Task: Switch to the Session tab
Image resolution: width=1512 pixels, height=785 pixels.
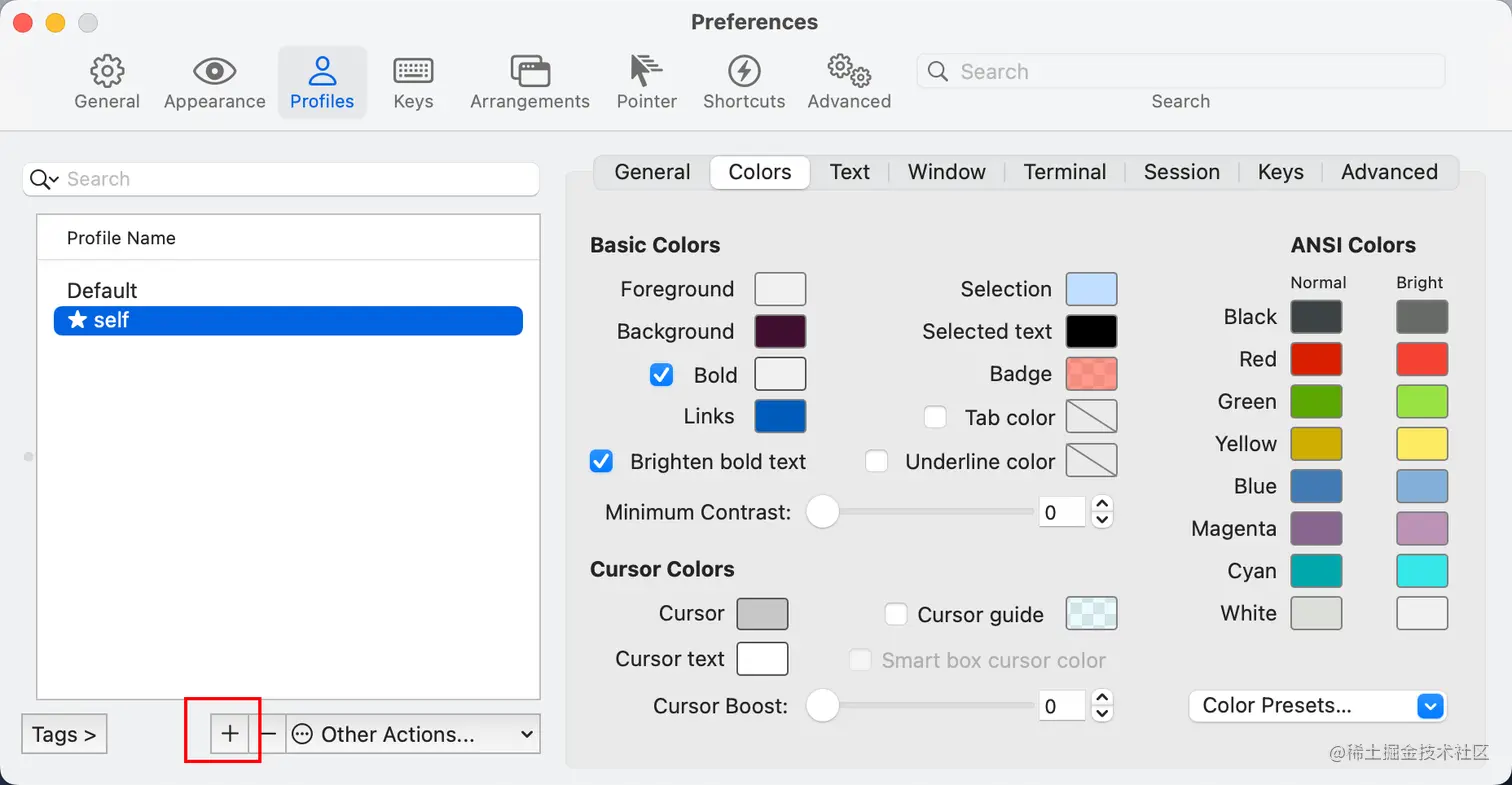Action: pos(1181,172)
